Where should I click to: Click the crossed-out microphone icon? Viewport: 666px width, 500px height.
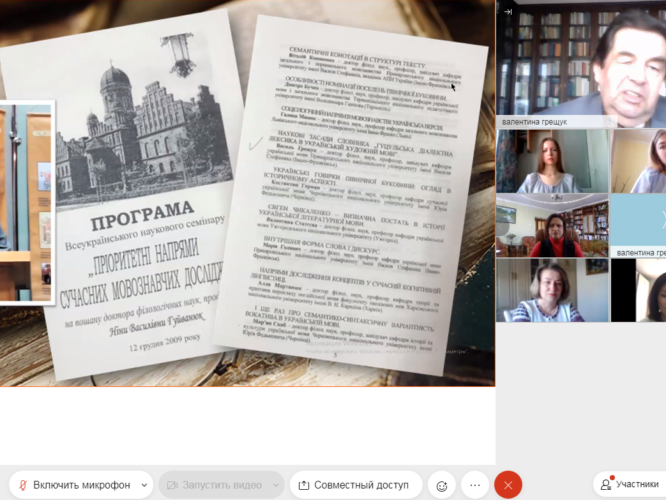click(x=21, y=485)
